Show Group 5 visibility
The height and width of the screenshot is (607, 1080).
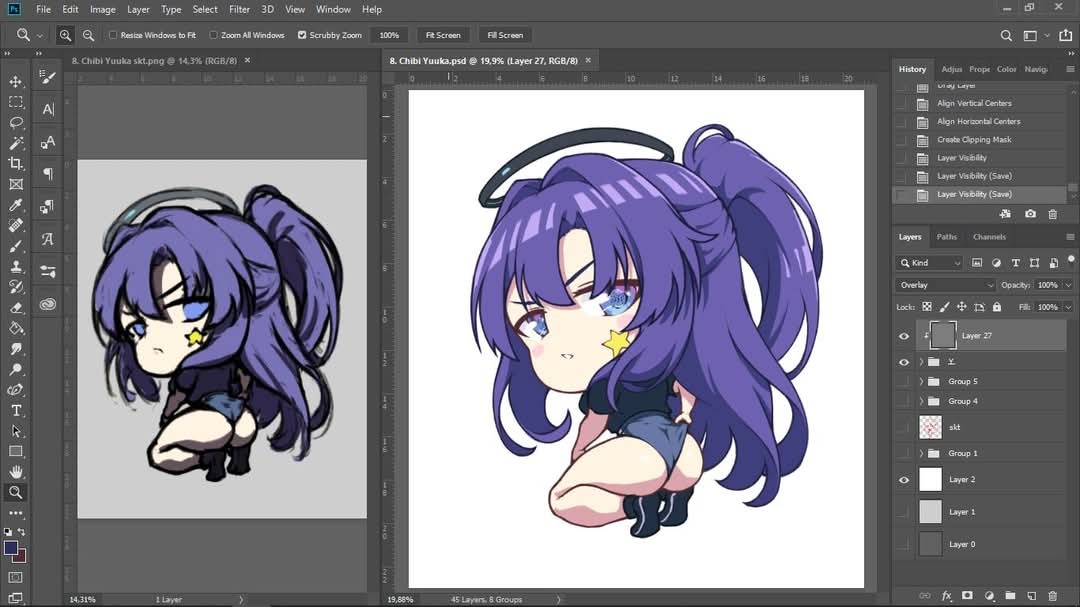[x=904, y=382]
